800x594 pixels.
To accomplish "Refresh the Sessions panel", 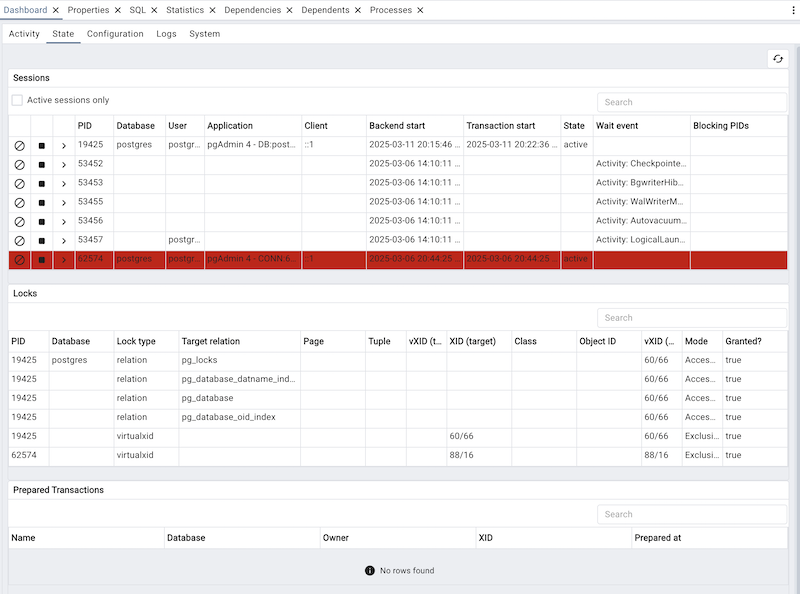I will 778,59.
